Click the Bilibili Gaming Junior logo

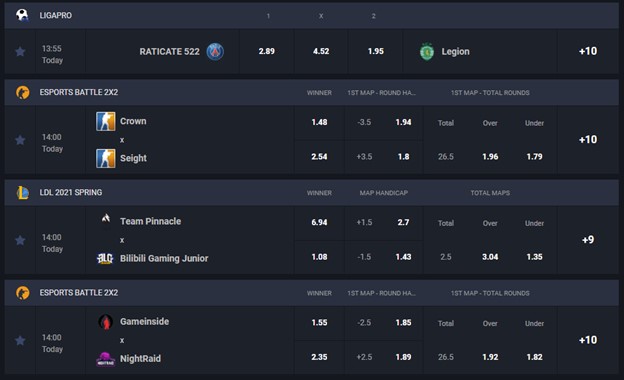point(105,258)
